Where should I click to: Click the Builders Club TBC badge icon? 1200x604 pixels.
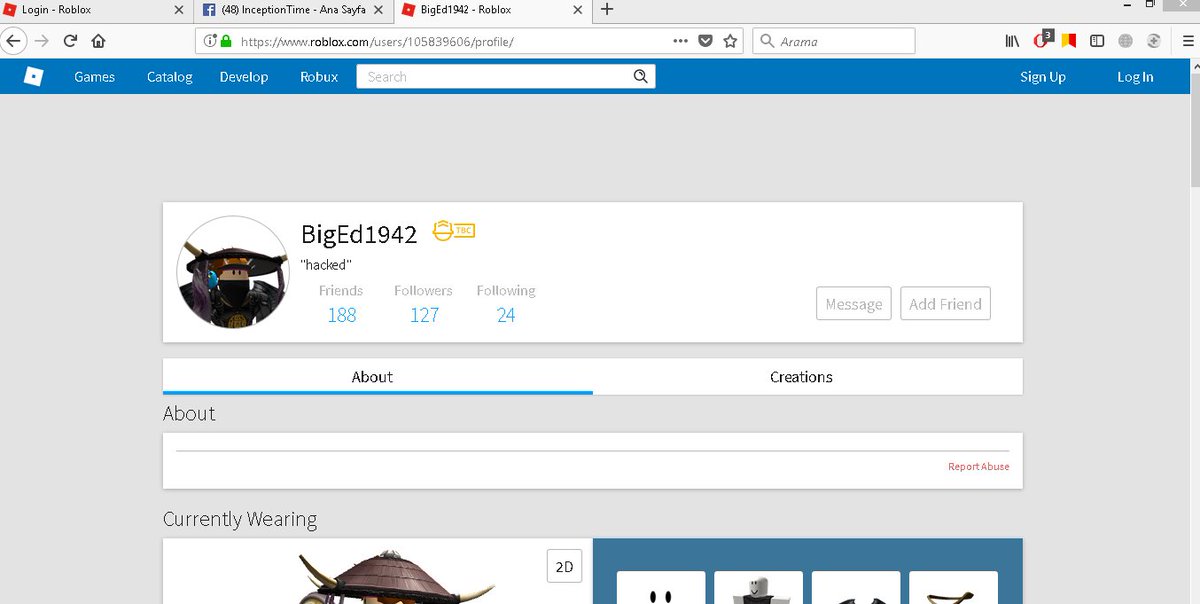(453, 231)
